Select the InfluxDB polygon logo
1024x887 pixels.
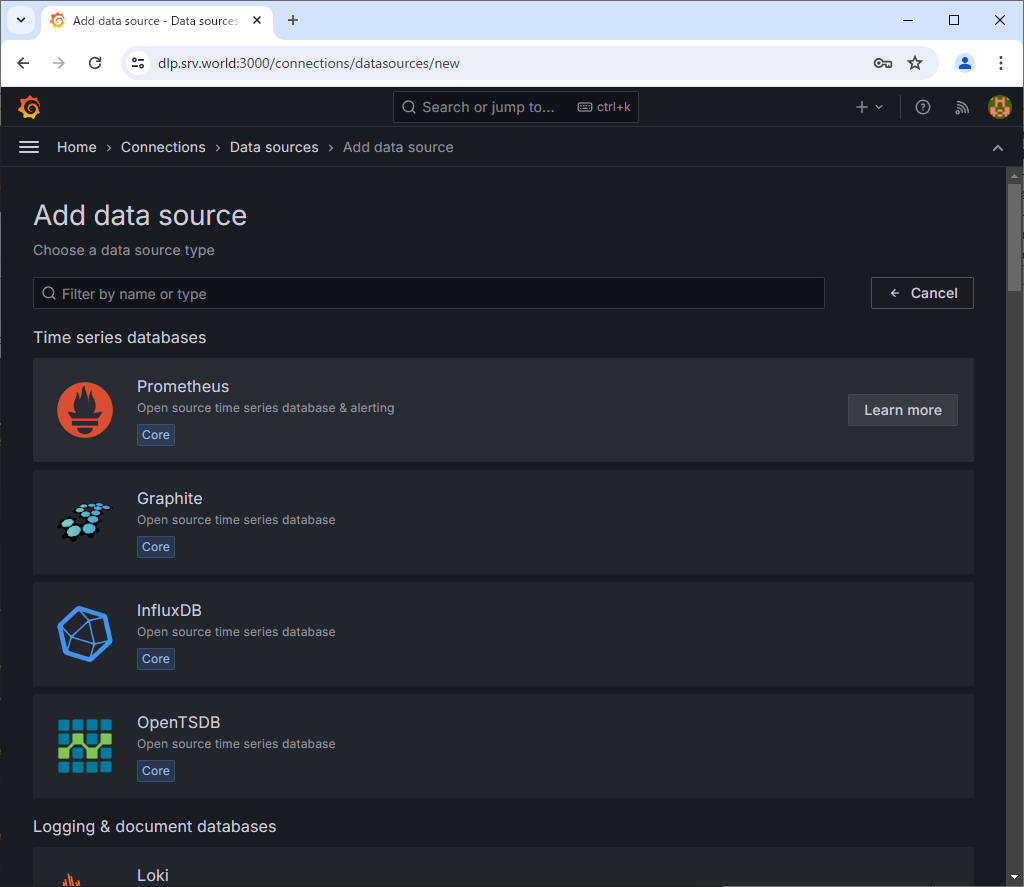click(85, 634)
